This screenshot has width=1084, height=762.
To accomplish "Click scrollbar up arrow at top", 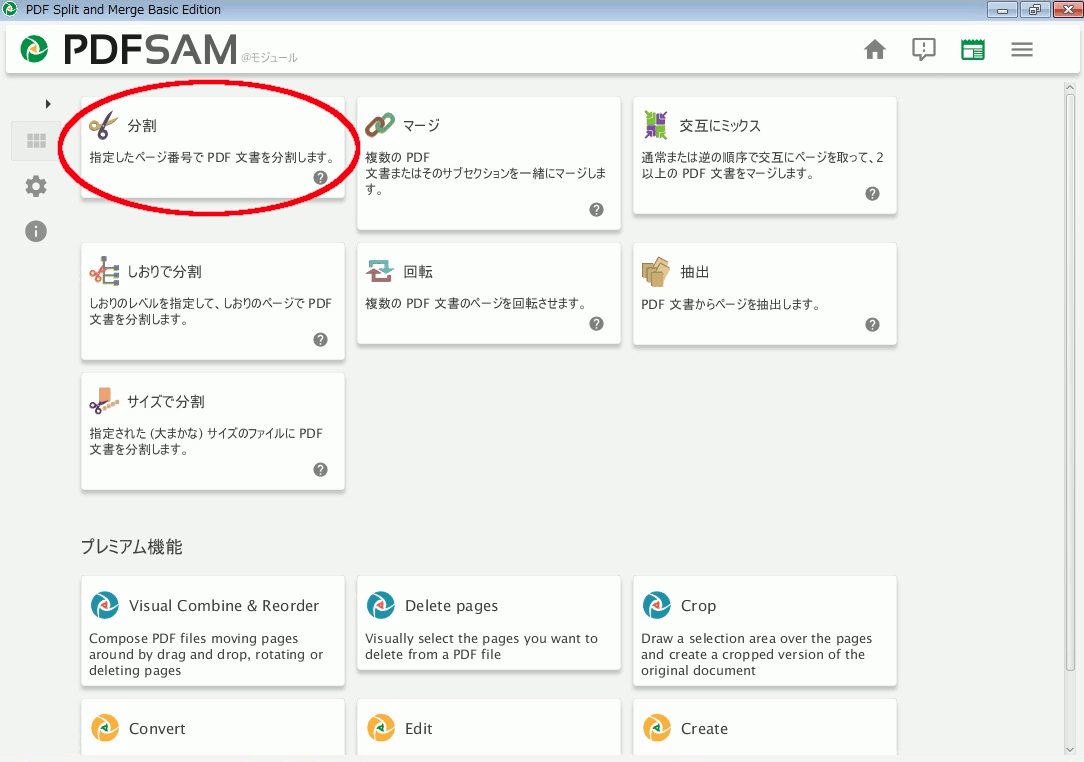I will point(1070,88).
